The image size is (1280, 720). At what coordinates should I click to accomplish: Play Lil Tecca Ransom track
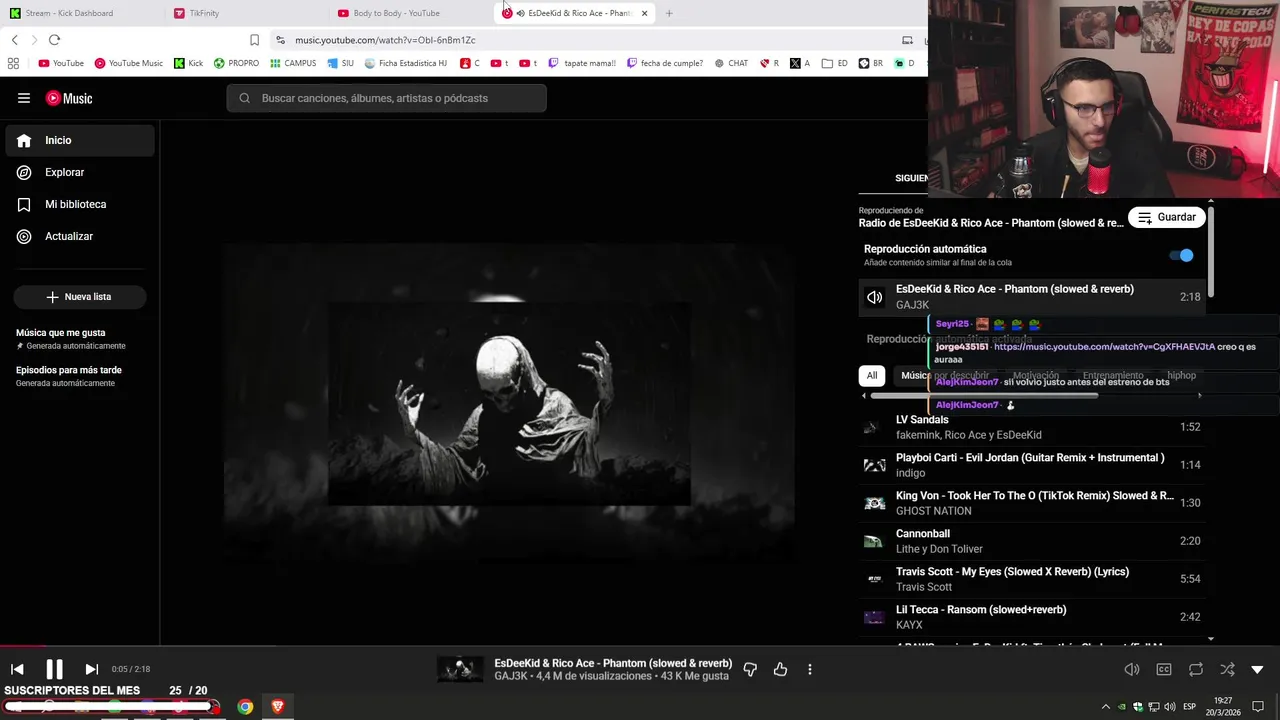1032,617
